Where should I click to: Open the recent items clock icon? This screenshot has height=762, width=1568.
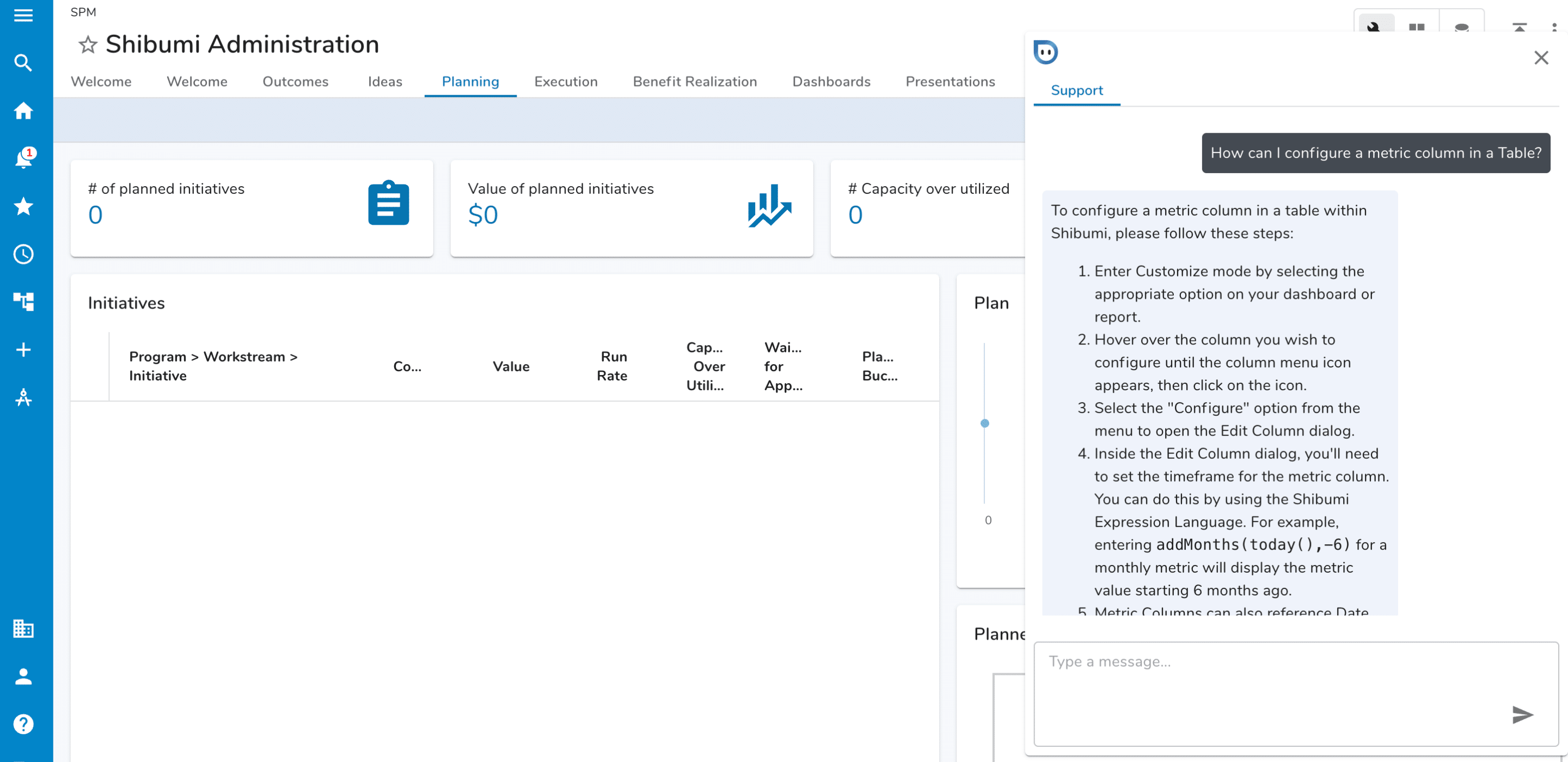[x=23, y=254]
